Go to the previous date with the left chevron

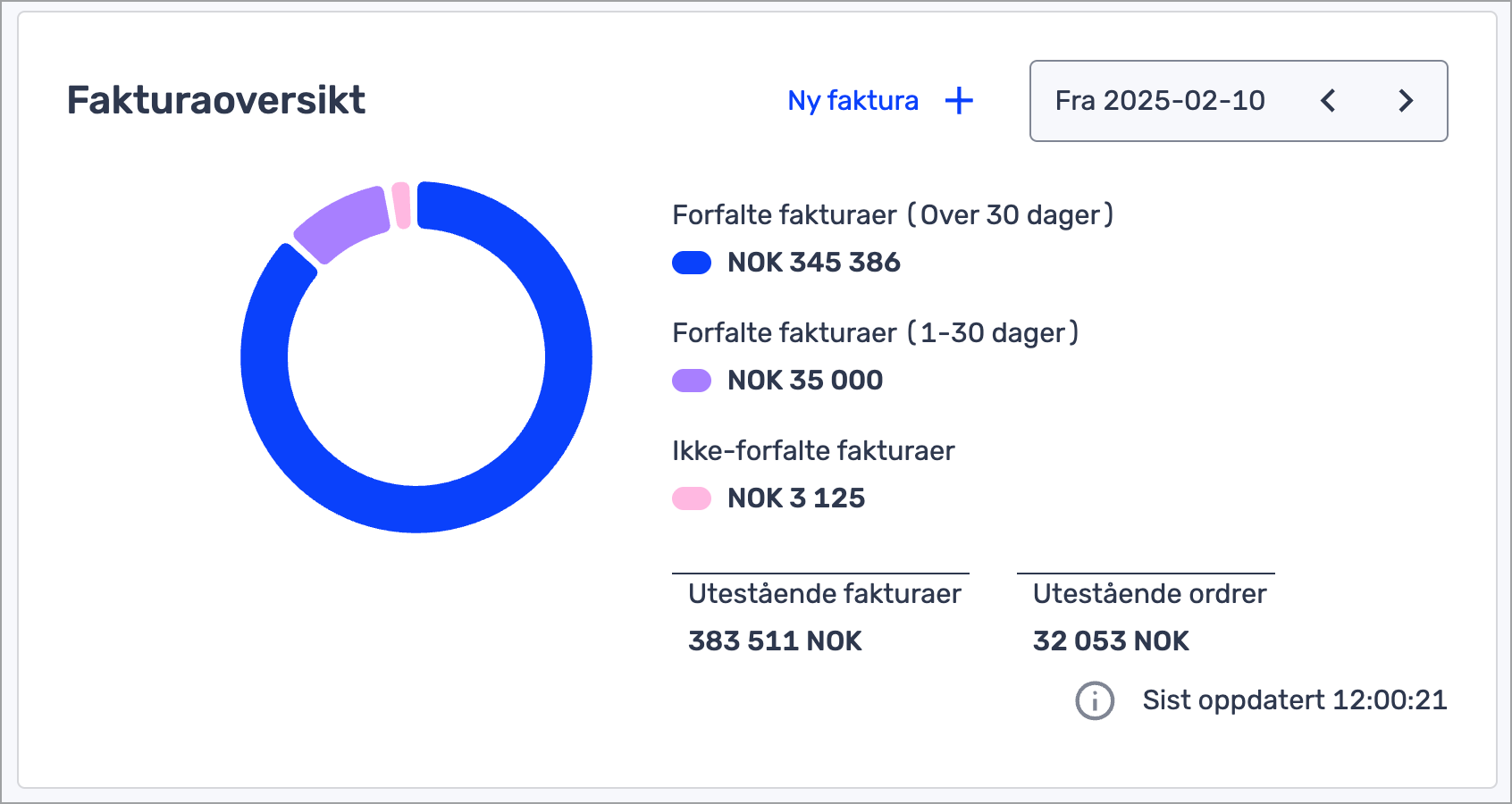click(1328, 101)
